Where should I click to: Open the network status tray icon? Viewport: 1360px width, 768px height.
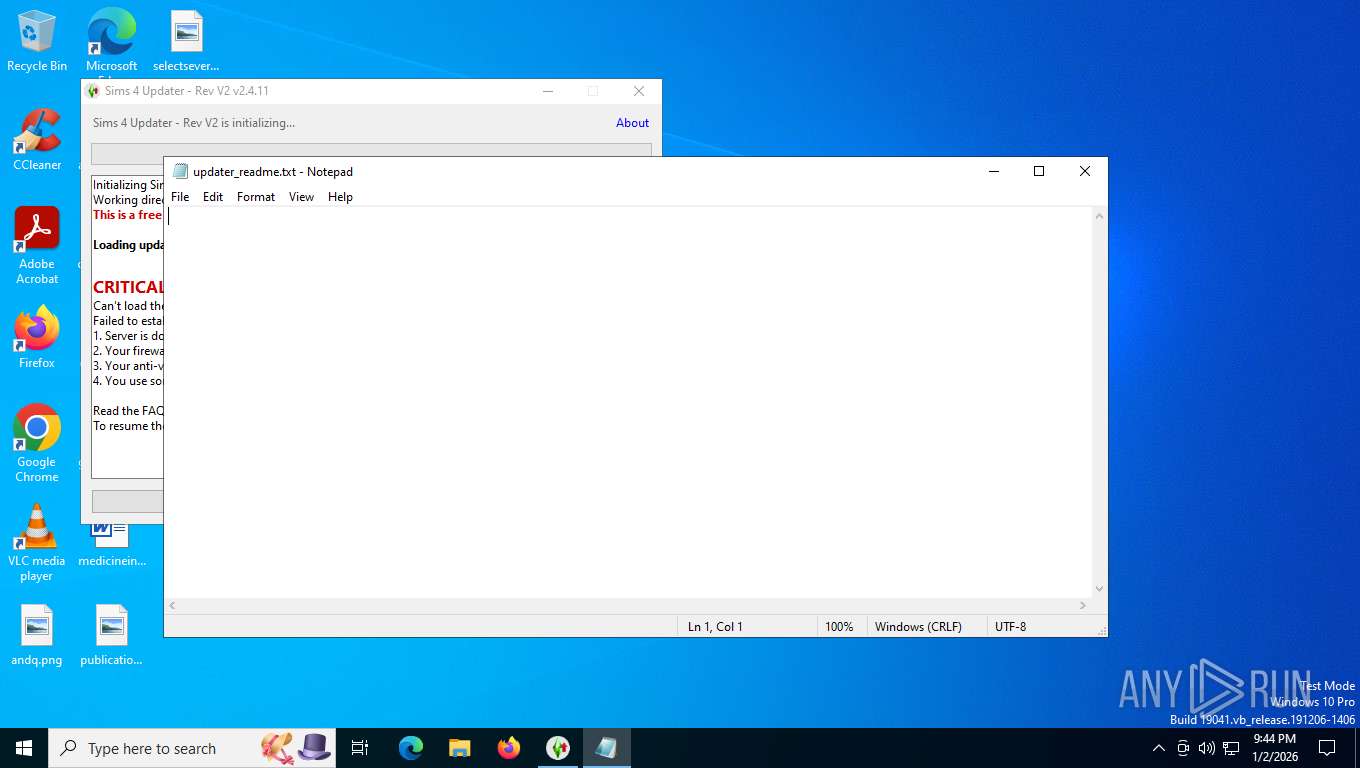click(1231, 748)
